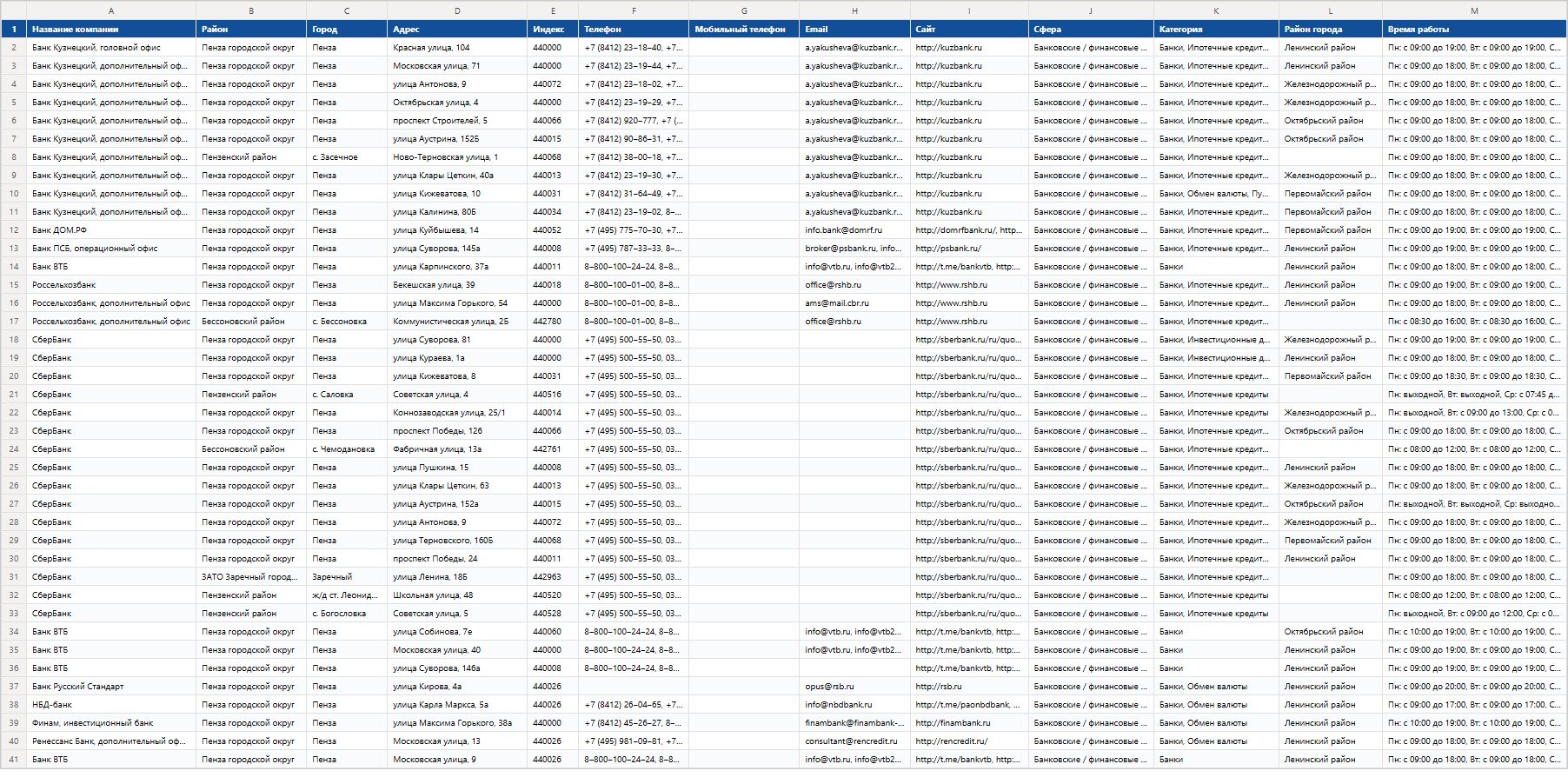Select the postal index "442780"

553,322
